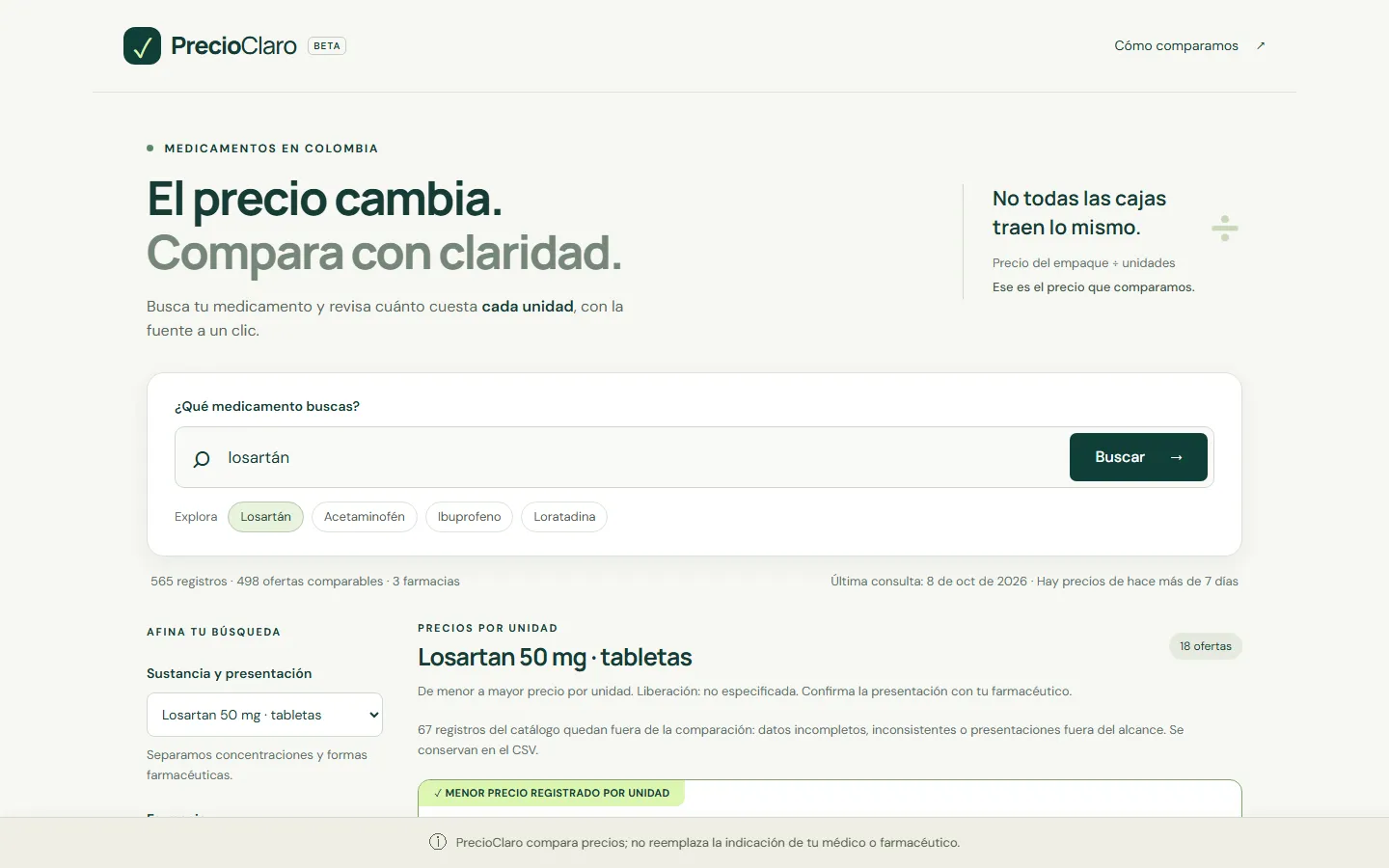Click the Buscar button
Screen dimensions: 1389x868
pyautogui.click(x=1138, y=457)
